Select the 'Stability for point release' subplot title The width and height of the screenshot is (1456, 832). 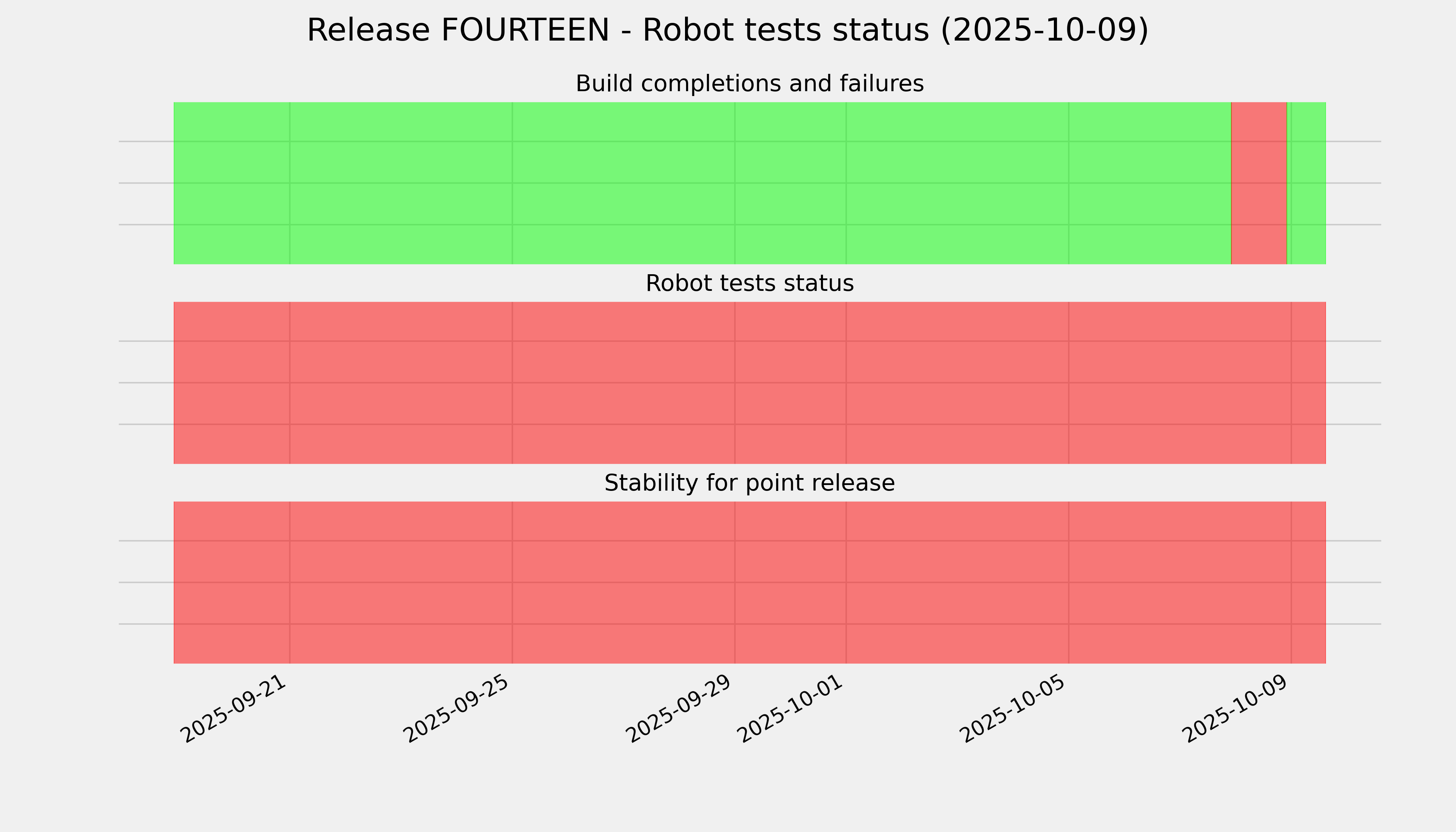[x=749, y=484]
